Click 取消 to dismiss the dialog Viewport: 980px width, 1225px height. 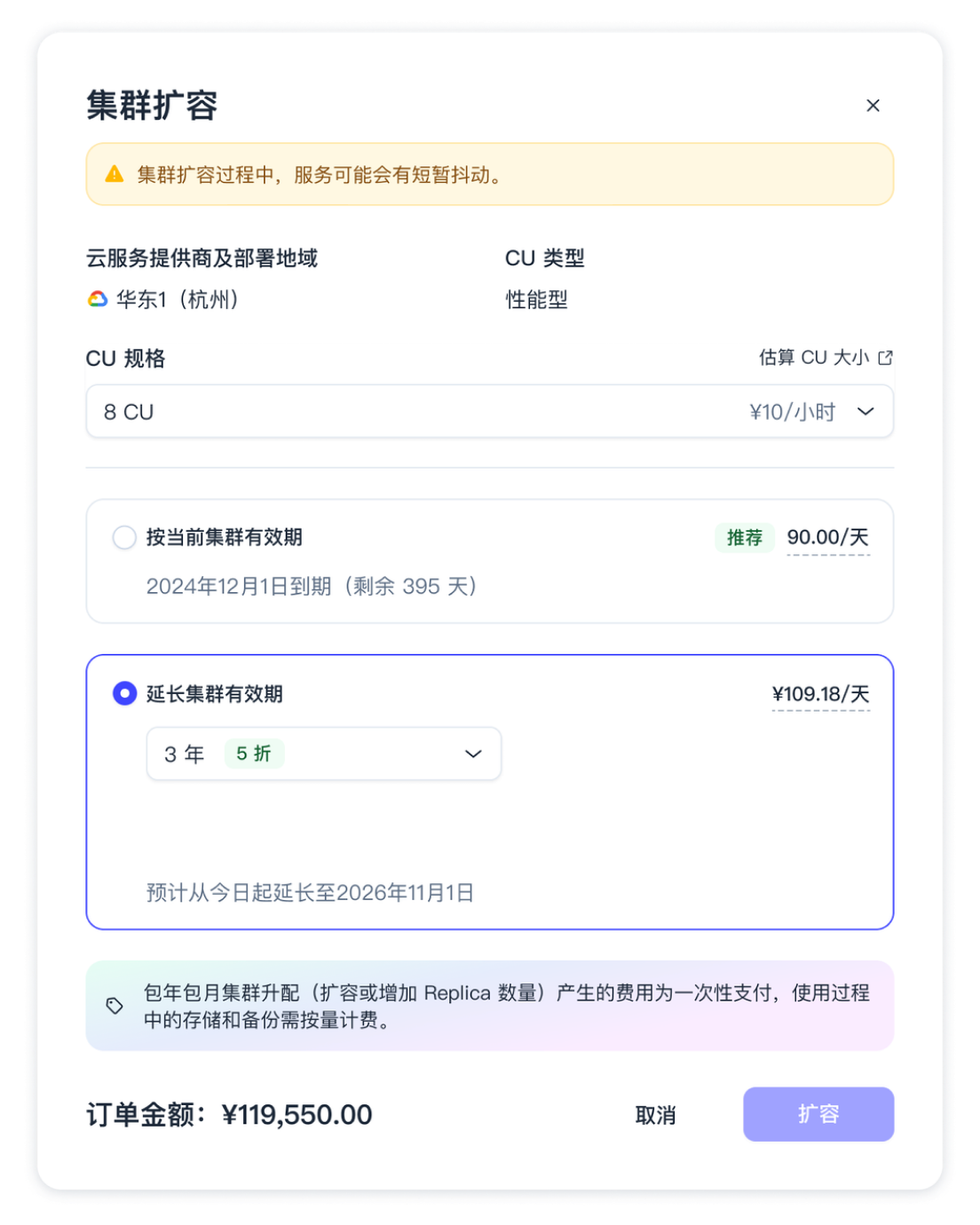click(657, 1115)
